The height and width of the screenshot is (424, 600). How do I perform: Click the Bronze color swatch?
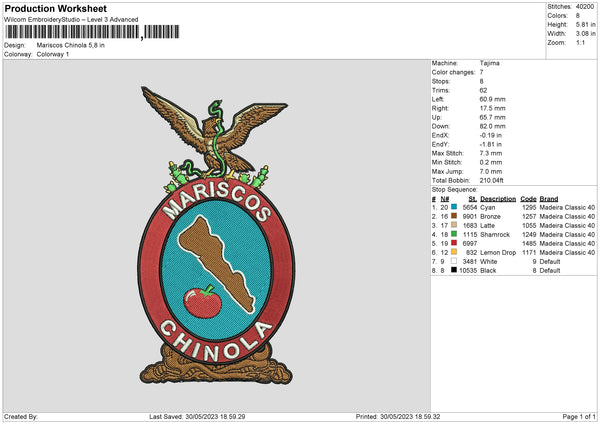454,216
